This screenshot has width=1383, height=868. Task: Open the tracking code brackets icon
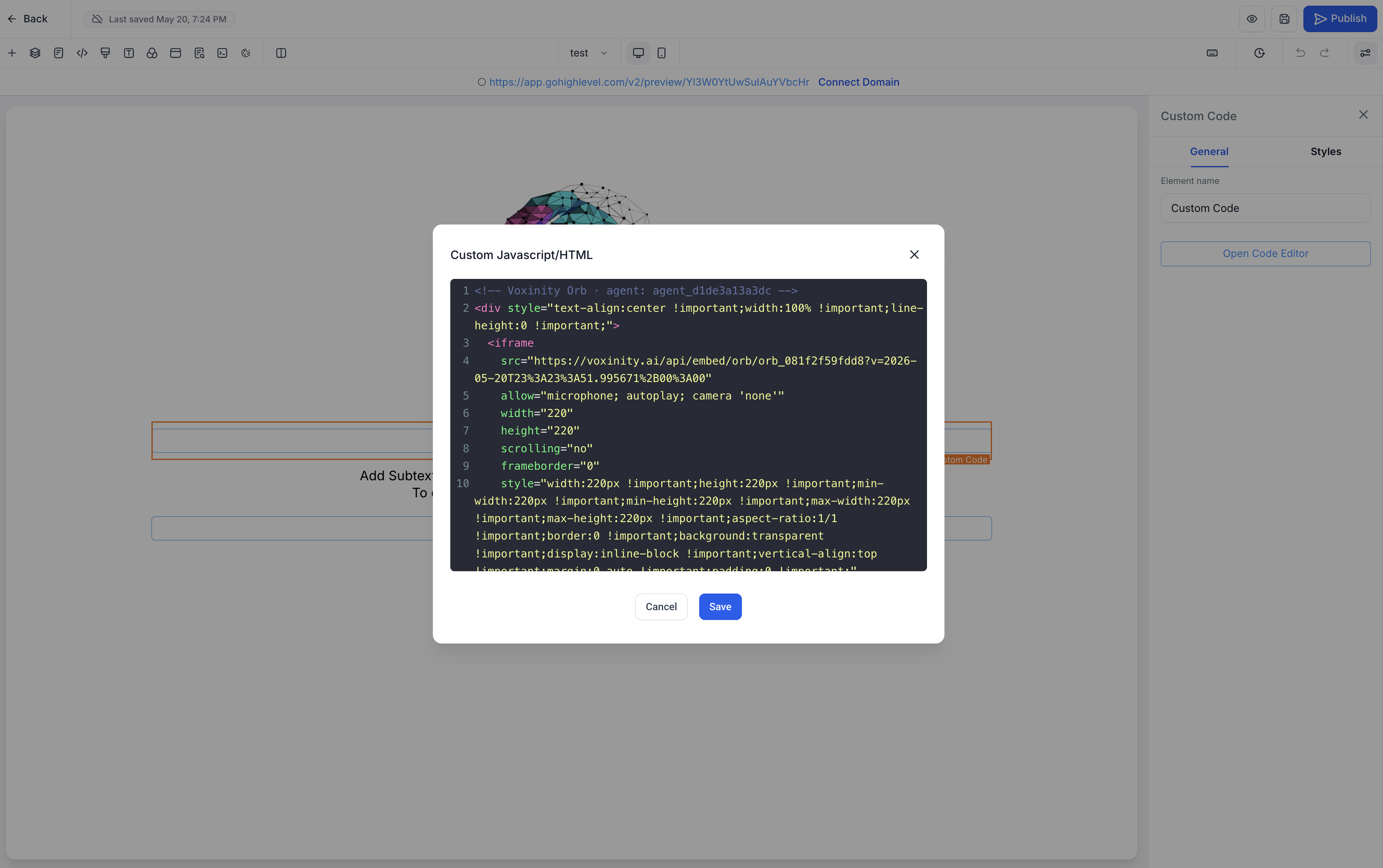click(82, 53)
